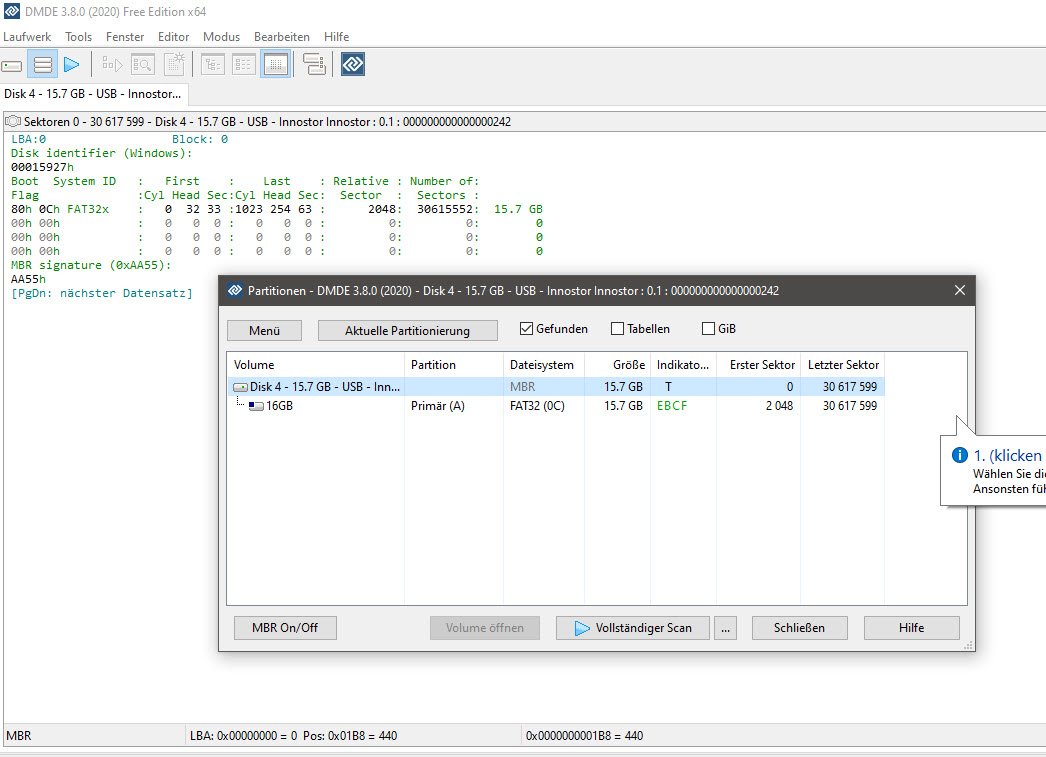The height and width of the screenshot is (757, 1046).
Task: Click the select drive toolbar icon
Action: pyautogui.click(x=12, y=65)
